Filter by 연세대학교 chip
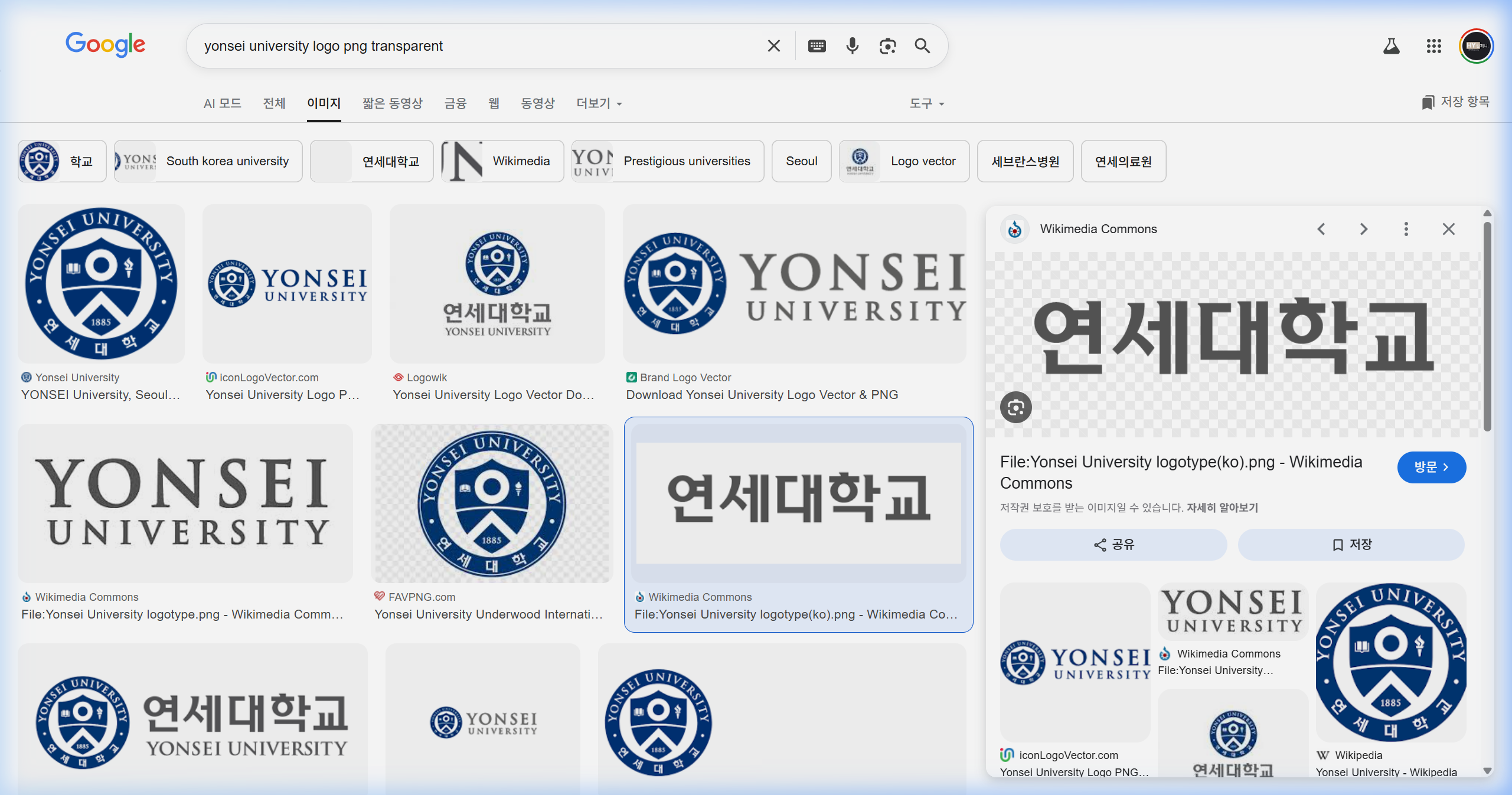The height and width of the screenshot is (795, 1512). click(371, 161)
